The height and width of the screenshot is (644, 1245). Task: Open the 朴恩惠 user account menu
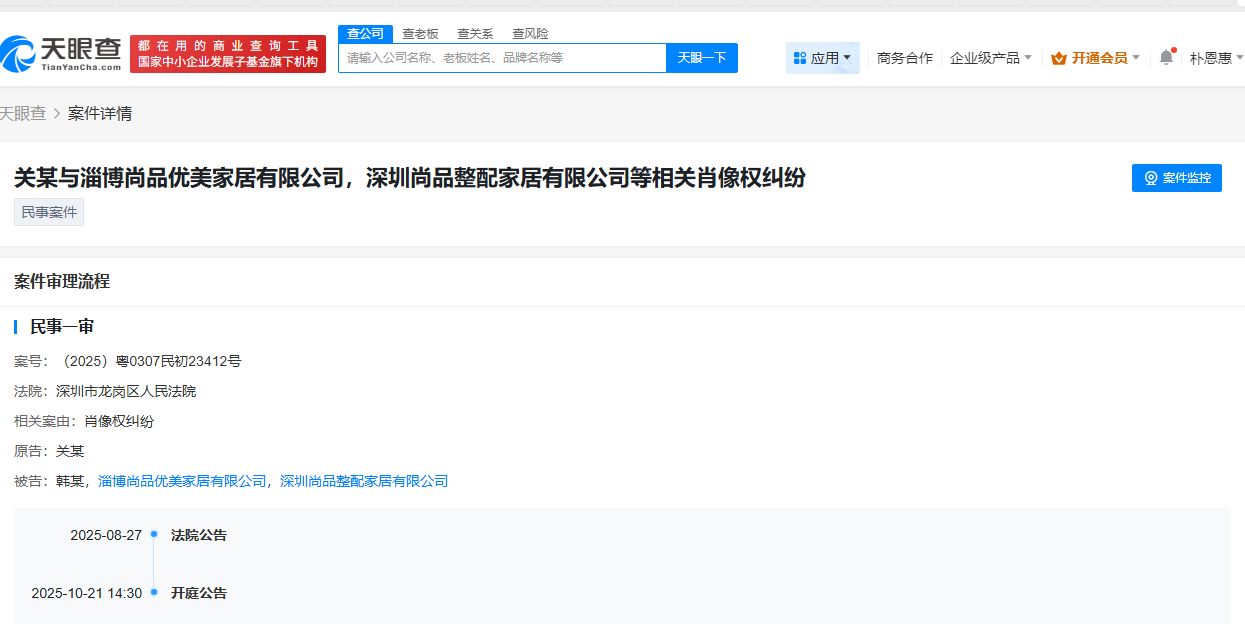pyautogui.click(x=1215, y=58)
